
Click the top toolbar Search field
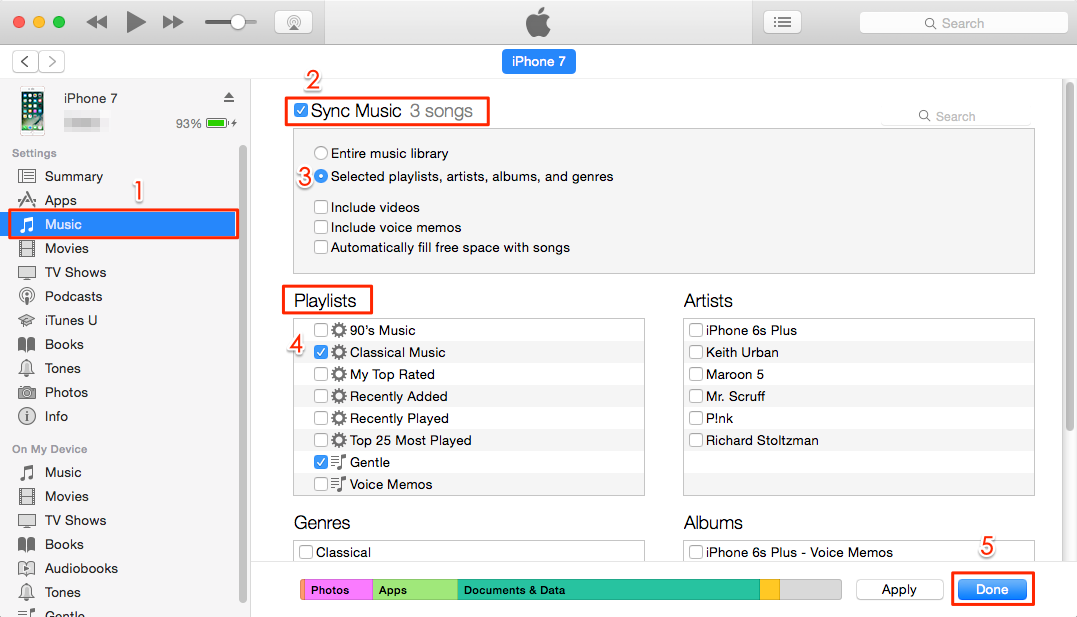(x=963, y=23)
